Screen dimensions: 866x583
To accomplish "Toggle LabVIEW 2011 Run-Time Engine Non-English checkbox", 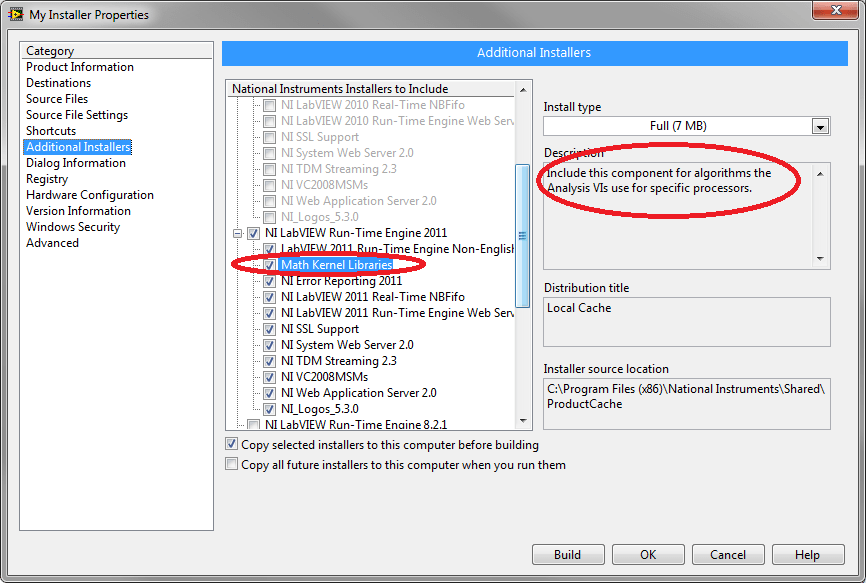I will [270, 249].
